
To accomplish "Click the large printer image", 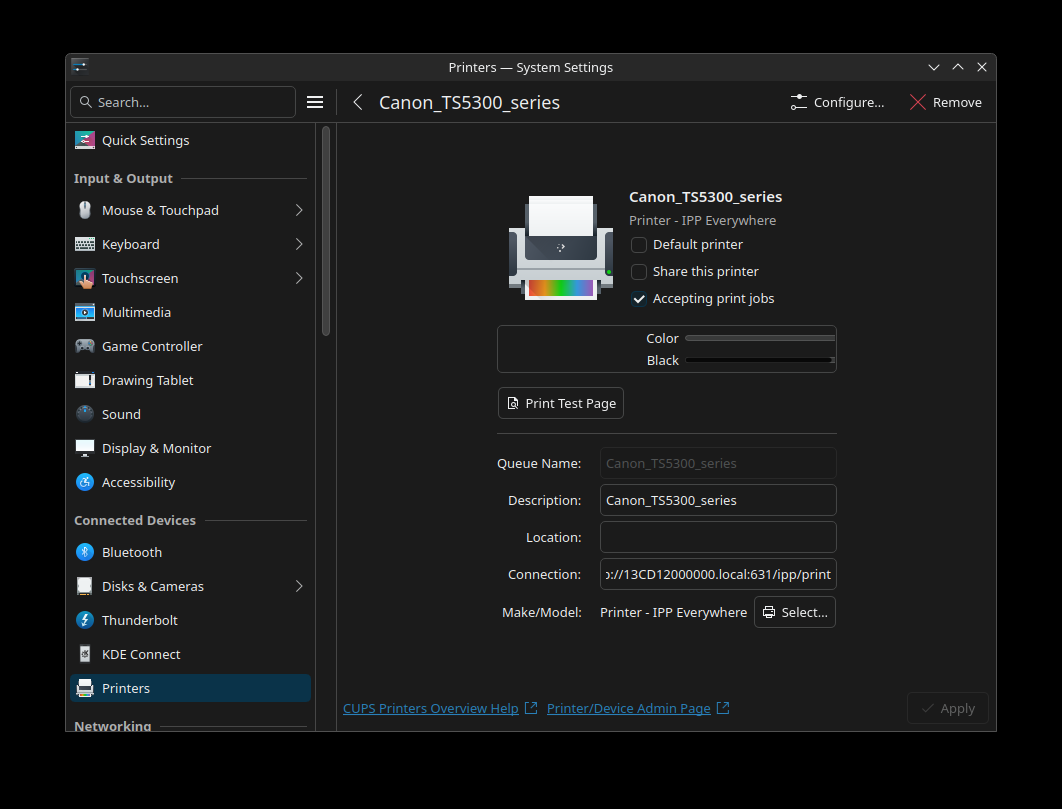I will (x=561, y=248).
